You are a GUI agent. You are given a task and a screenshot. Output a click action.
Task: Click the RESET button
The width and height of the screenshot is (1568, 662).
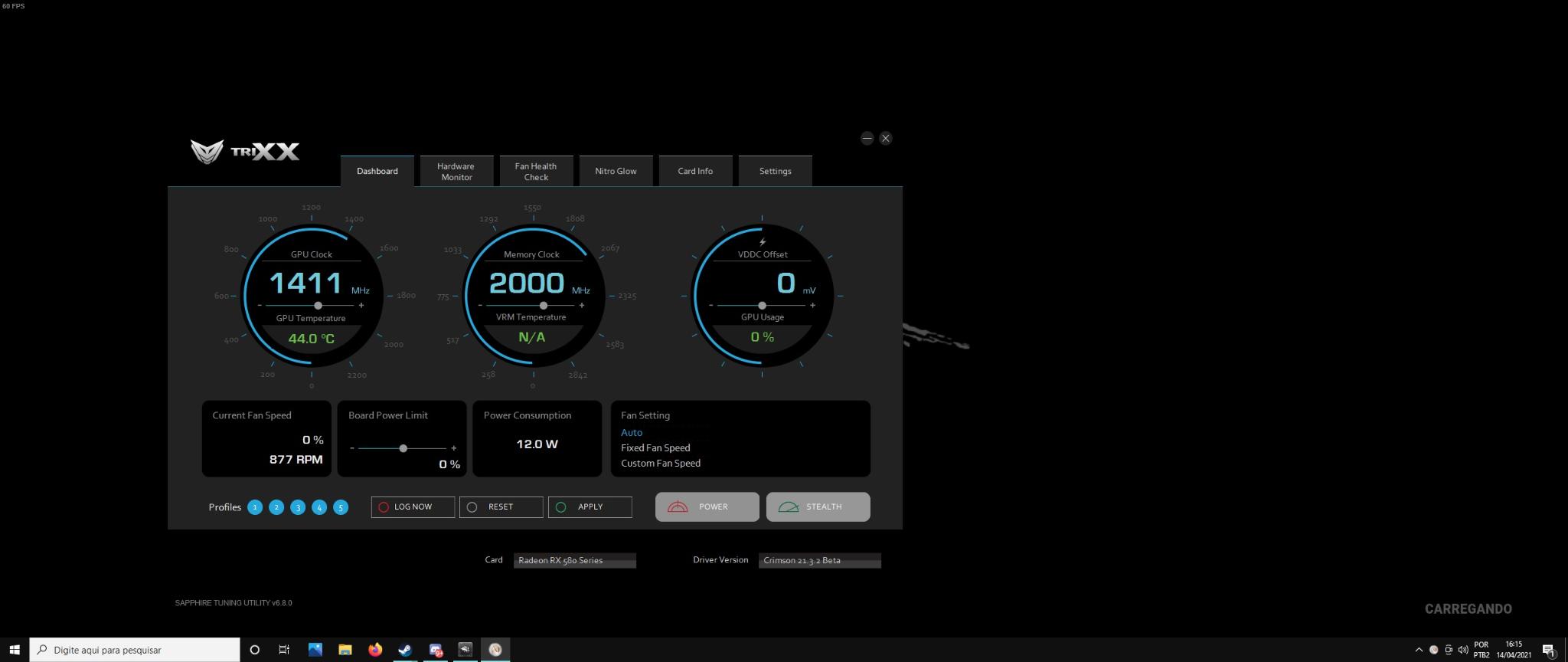(x=501, y=507)
